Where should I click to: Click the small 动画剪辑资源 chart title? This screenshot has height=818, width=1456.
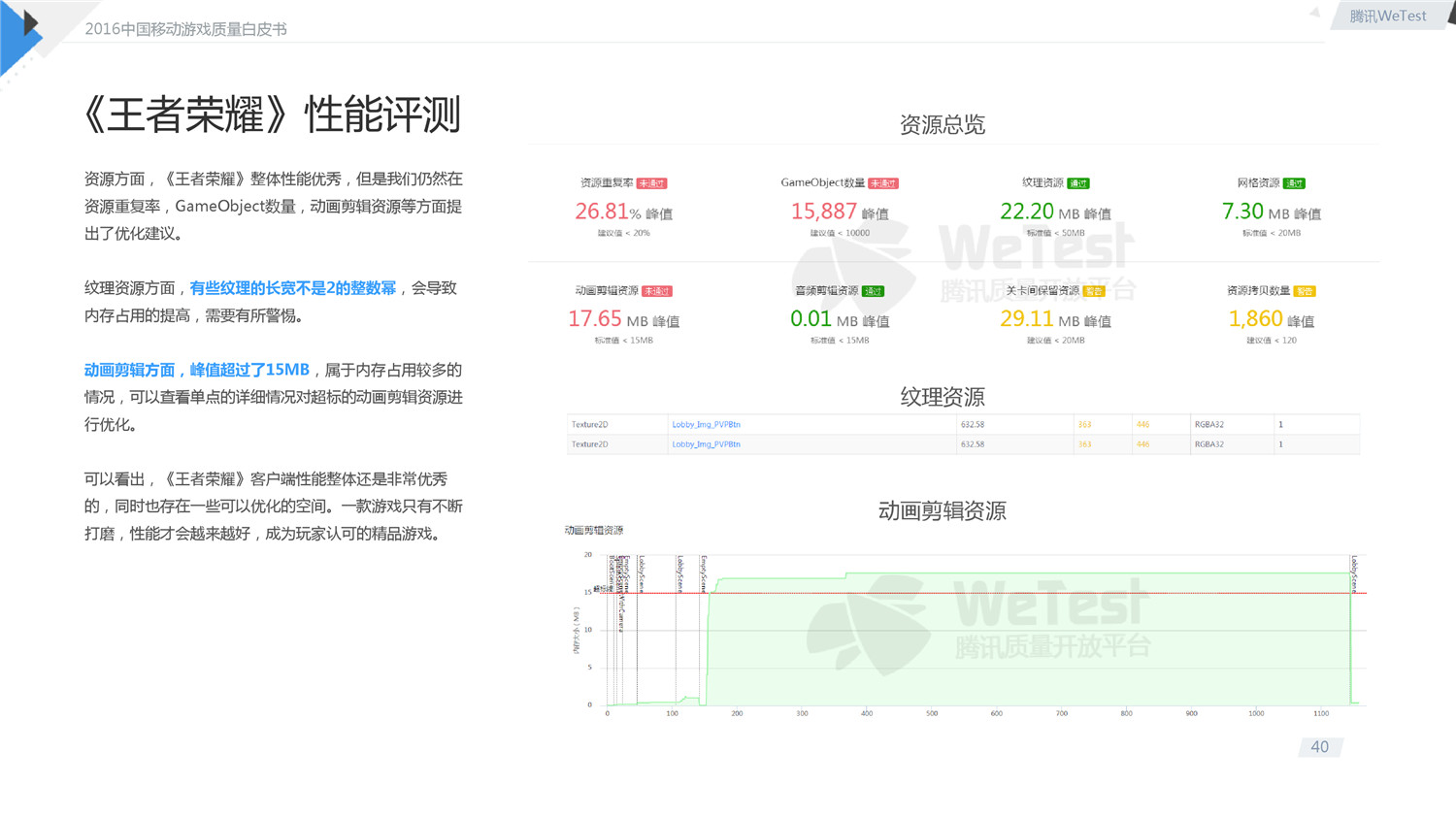tap(594, 530)
